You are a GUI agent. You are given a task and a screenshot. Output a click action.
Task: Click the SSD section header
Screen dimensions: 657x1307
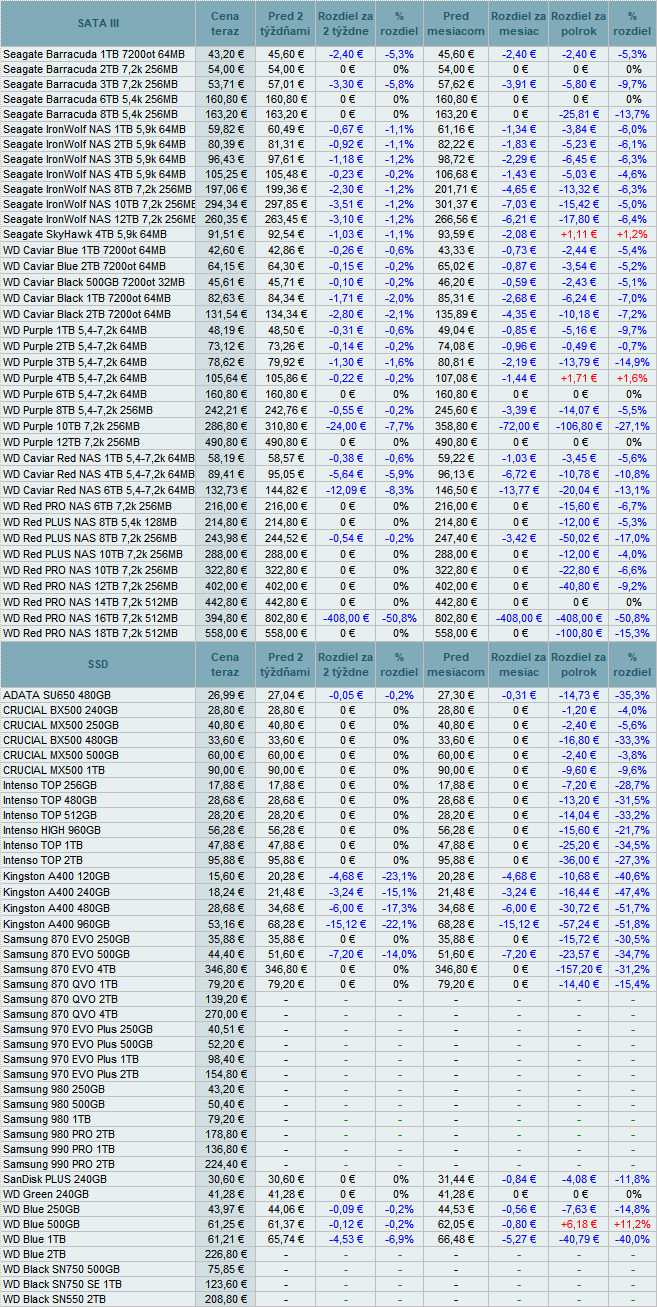[x=97, y=664]
